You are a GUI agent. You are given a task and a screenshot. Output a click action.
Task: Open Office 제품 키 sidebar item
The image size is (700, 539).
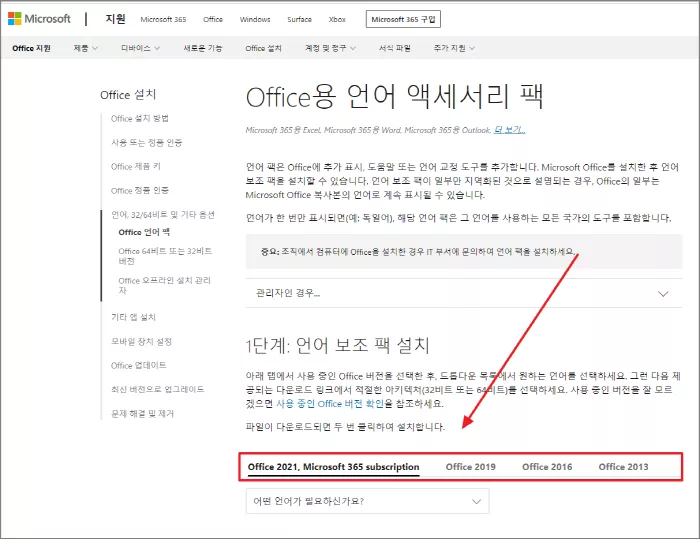[x=136, y=167]
